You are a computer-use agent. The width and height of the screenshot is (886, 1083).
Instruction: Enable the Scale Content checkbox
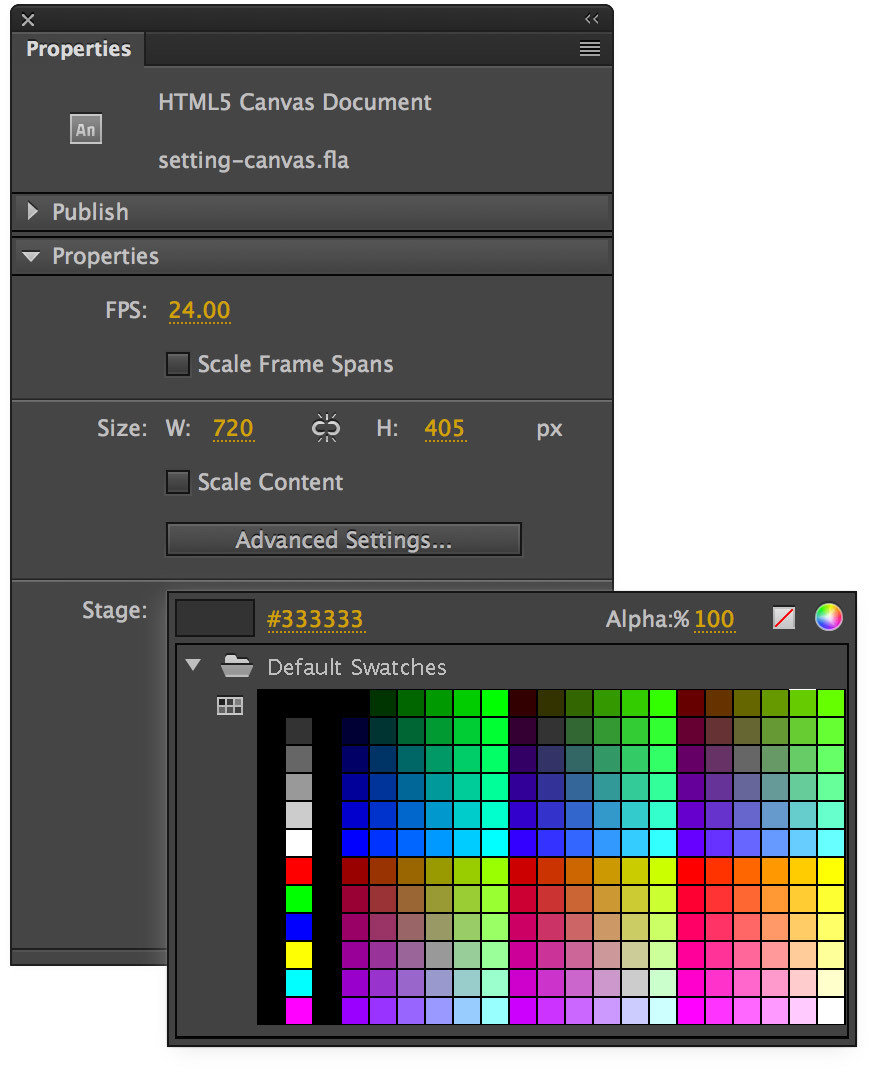point(178,482)
